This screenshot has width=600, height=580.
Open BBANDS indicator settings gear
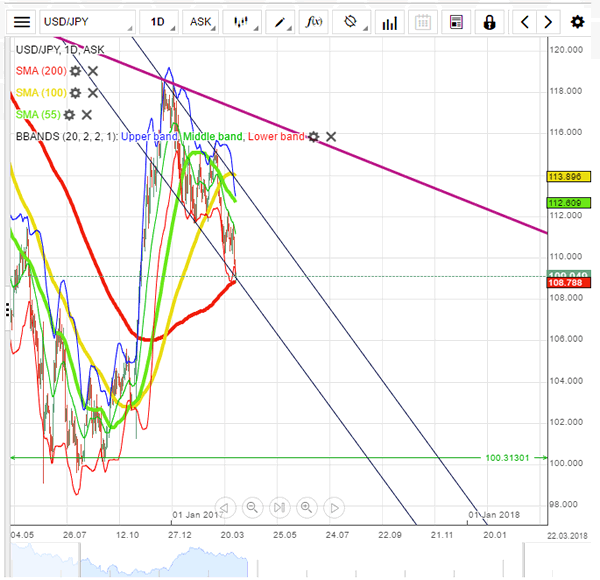pyautogui.click(x=313, y=137)
